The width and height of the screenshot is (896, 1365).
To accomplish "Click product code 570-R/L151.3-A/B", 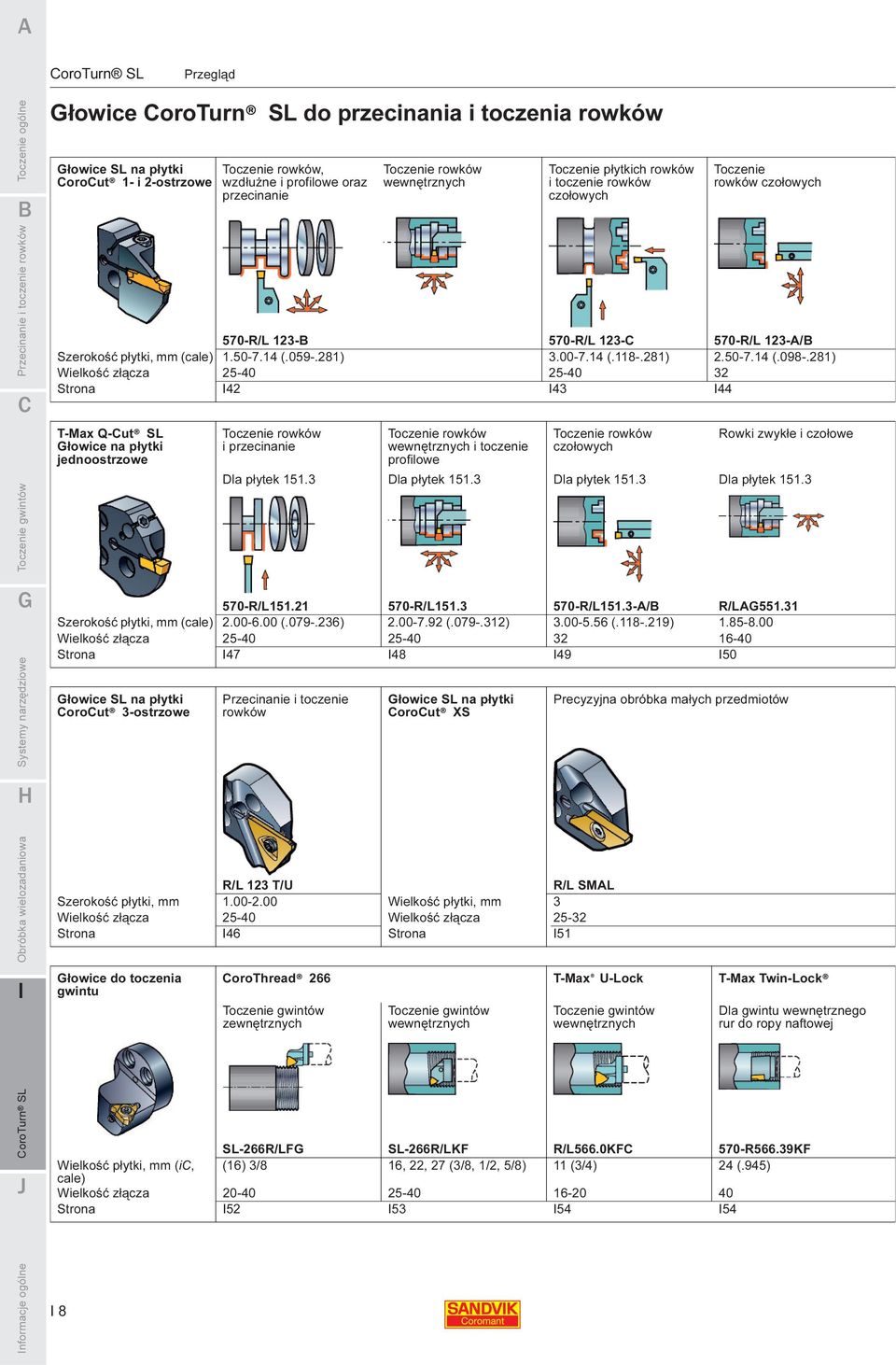I will [607, 606].
